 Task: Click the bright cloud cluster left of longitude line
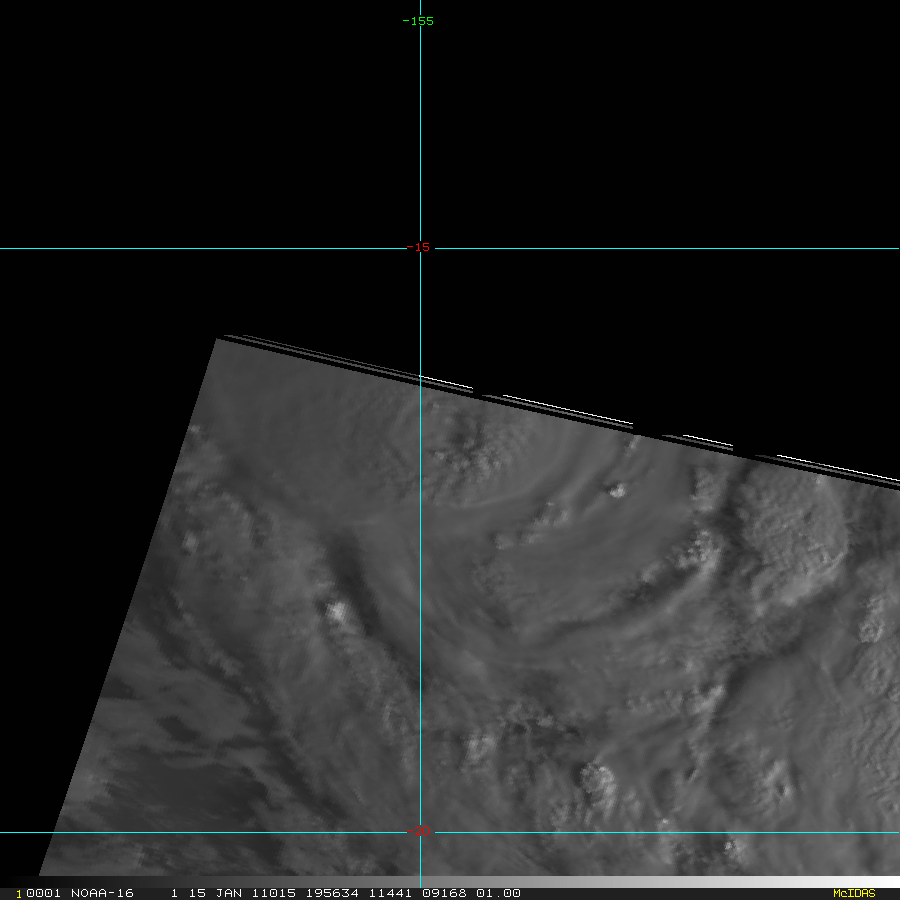[x=338, y=613]
